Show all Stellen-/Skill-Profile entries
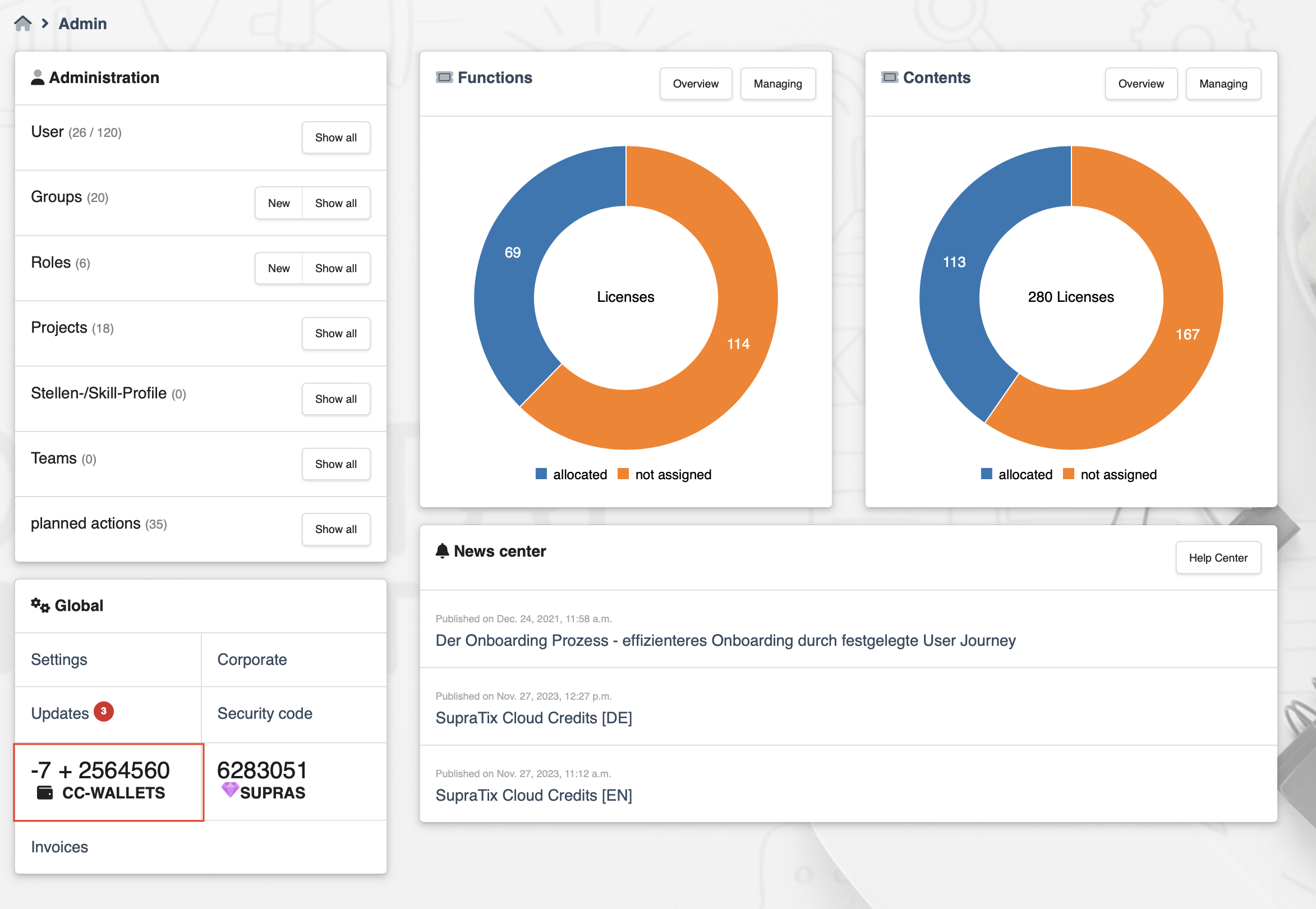Screen dimensions: 1316x909 click(x=336, y=399)
